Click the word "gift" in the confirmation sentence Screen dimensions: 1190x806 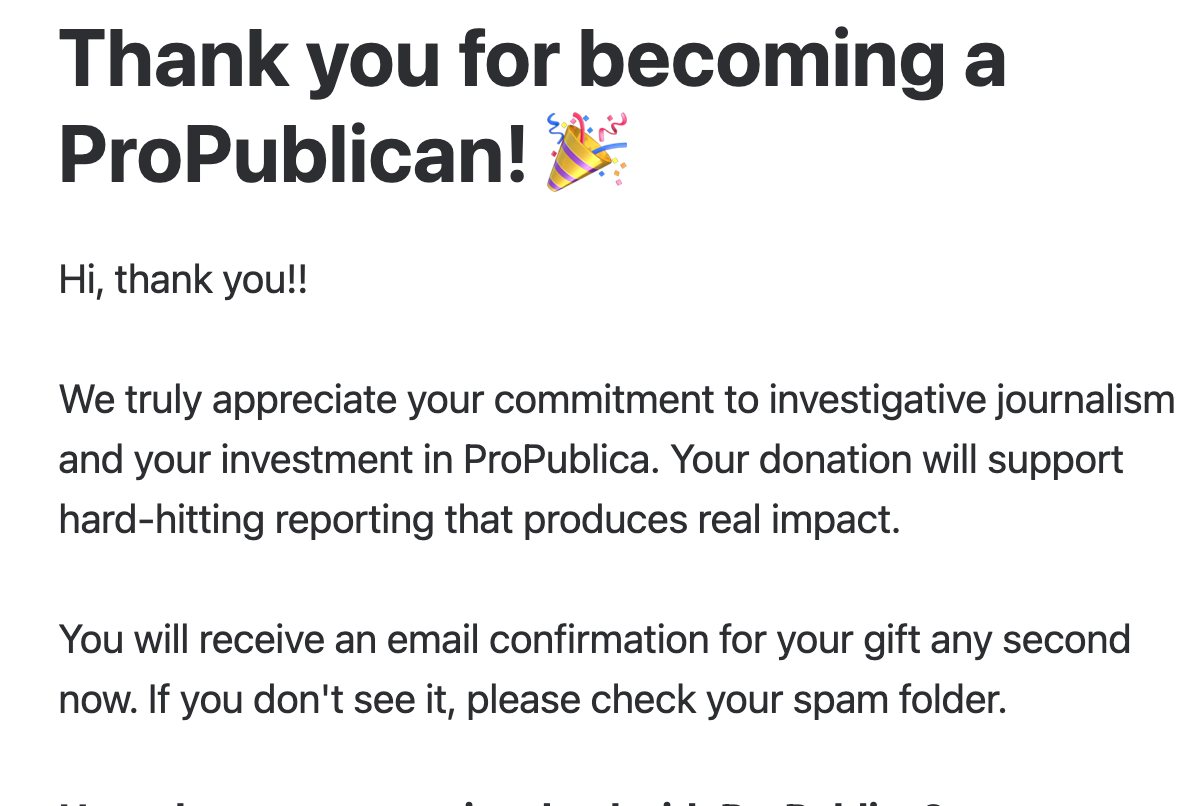point(887,640)
